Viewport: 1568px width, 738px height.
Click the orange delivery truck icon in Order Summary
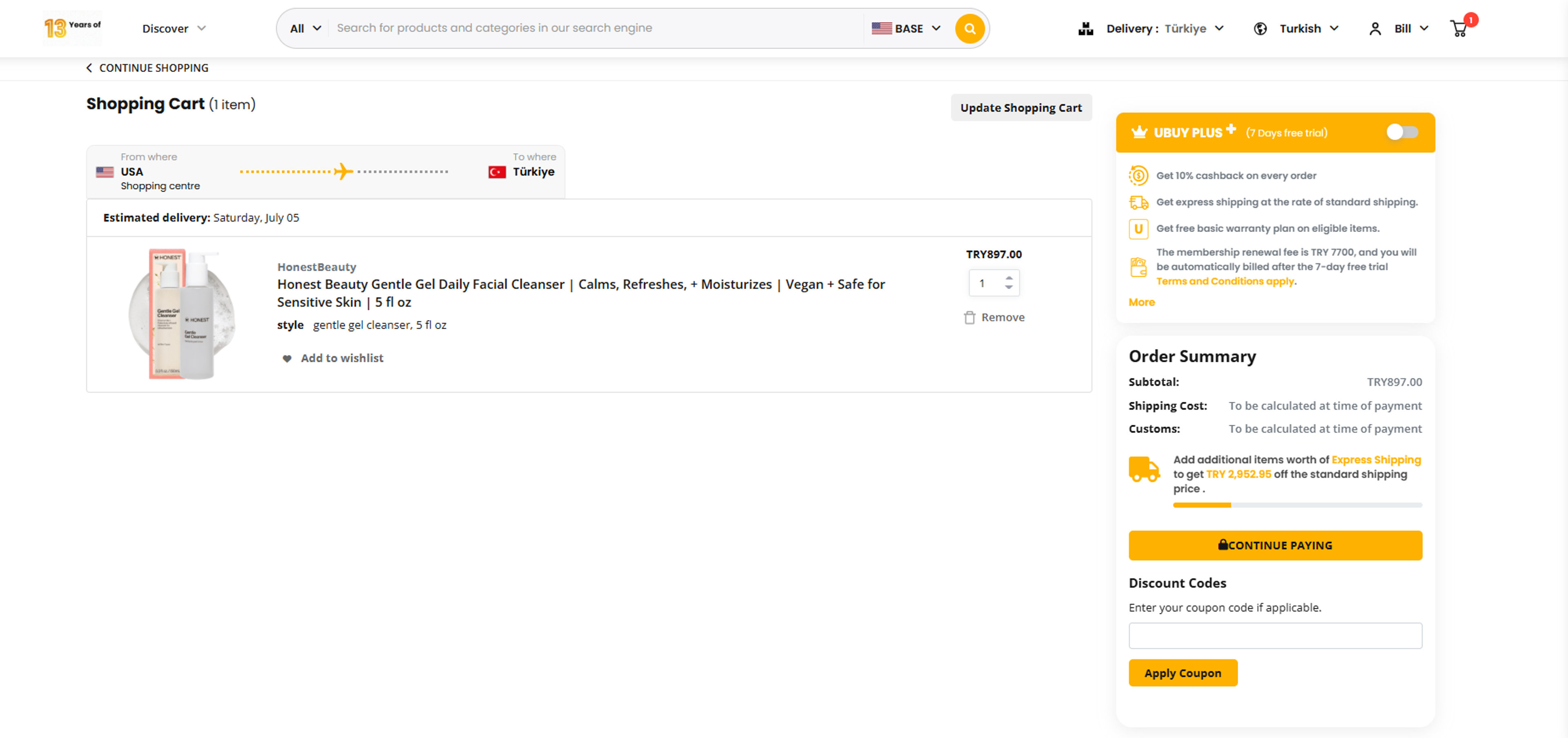(x=1144, y=469)
